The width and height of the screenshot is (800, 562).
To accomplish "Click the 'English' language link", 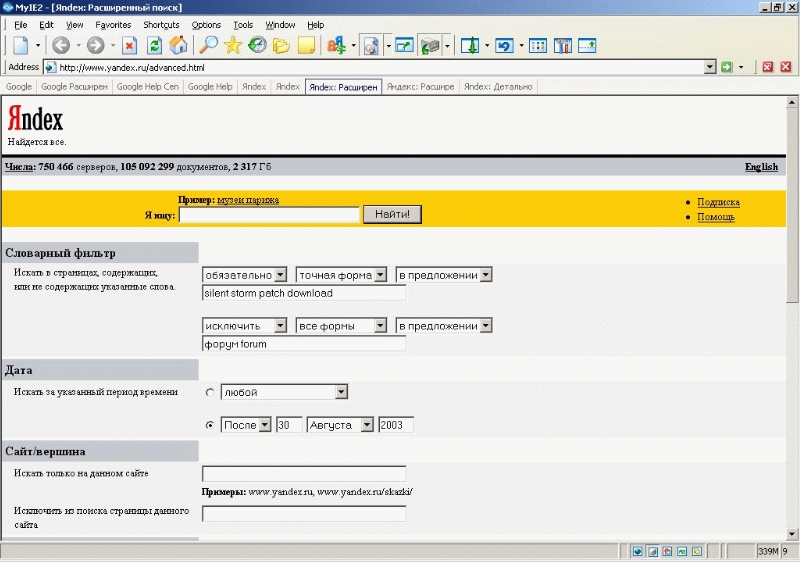I will pos(761,167).
